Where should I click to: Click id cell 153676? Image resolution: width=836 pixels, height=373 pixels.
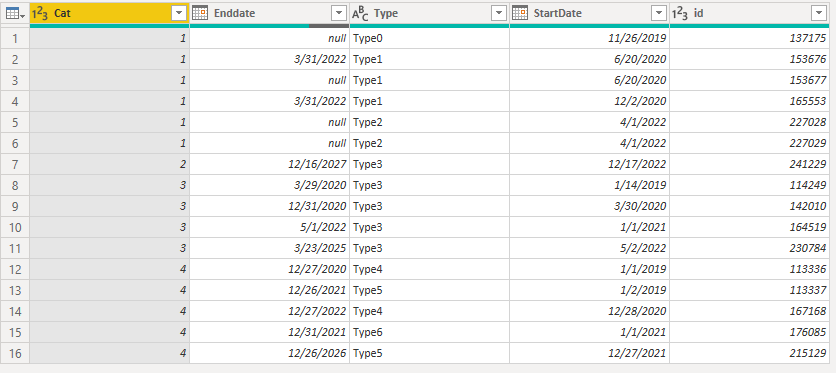[749, 59]
